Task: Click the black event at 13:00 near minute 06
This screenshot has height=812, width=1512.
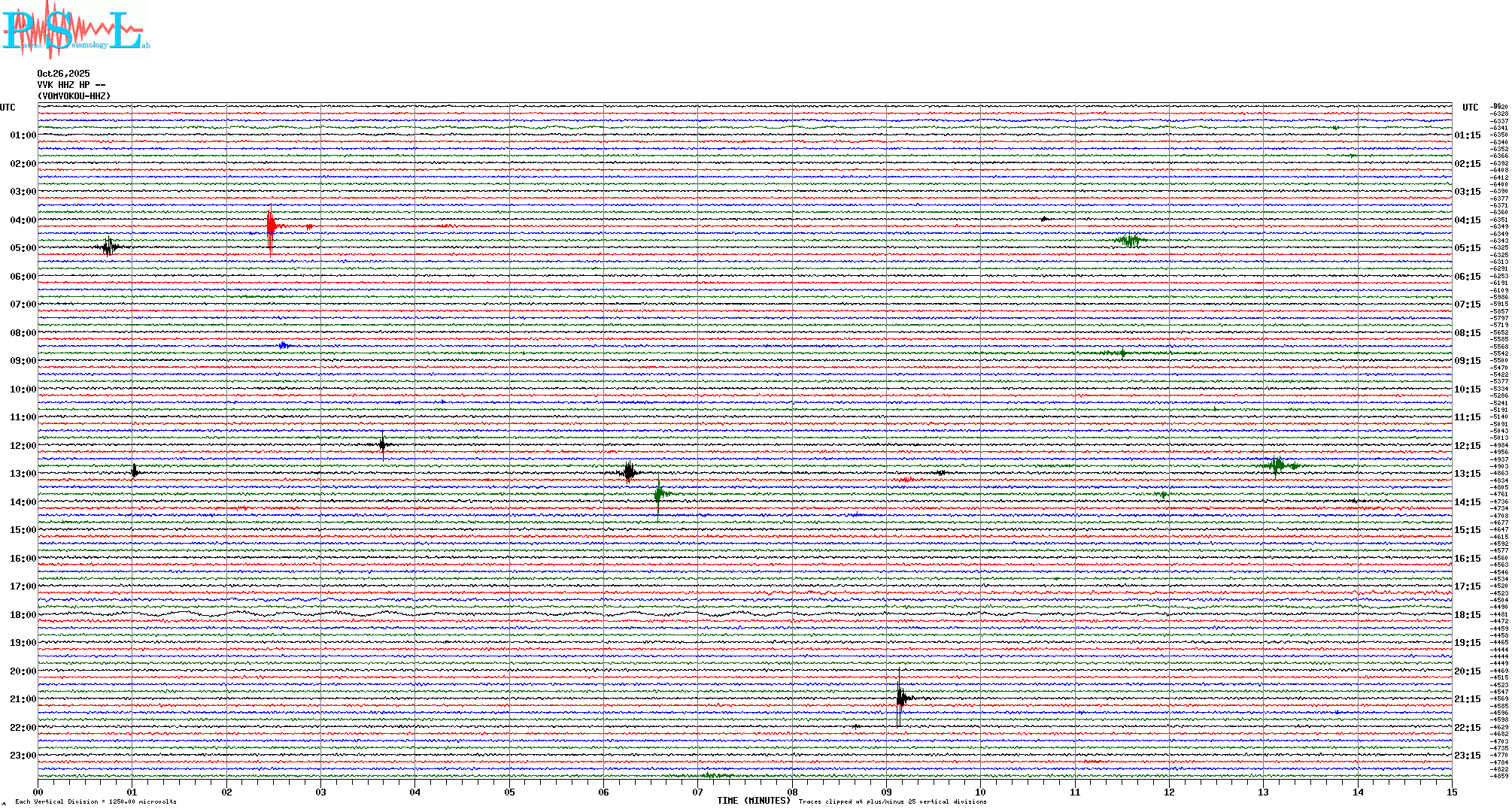Action: 629,472
